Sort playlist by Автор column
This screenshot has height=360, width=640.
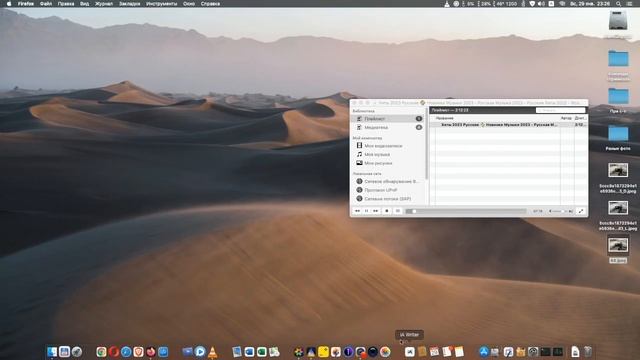tap(566, 118)
